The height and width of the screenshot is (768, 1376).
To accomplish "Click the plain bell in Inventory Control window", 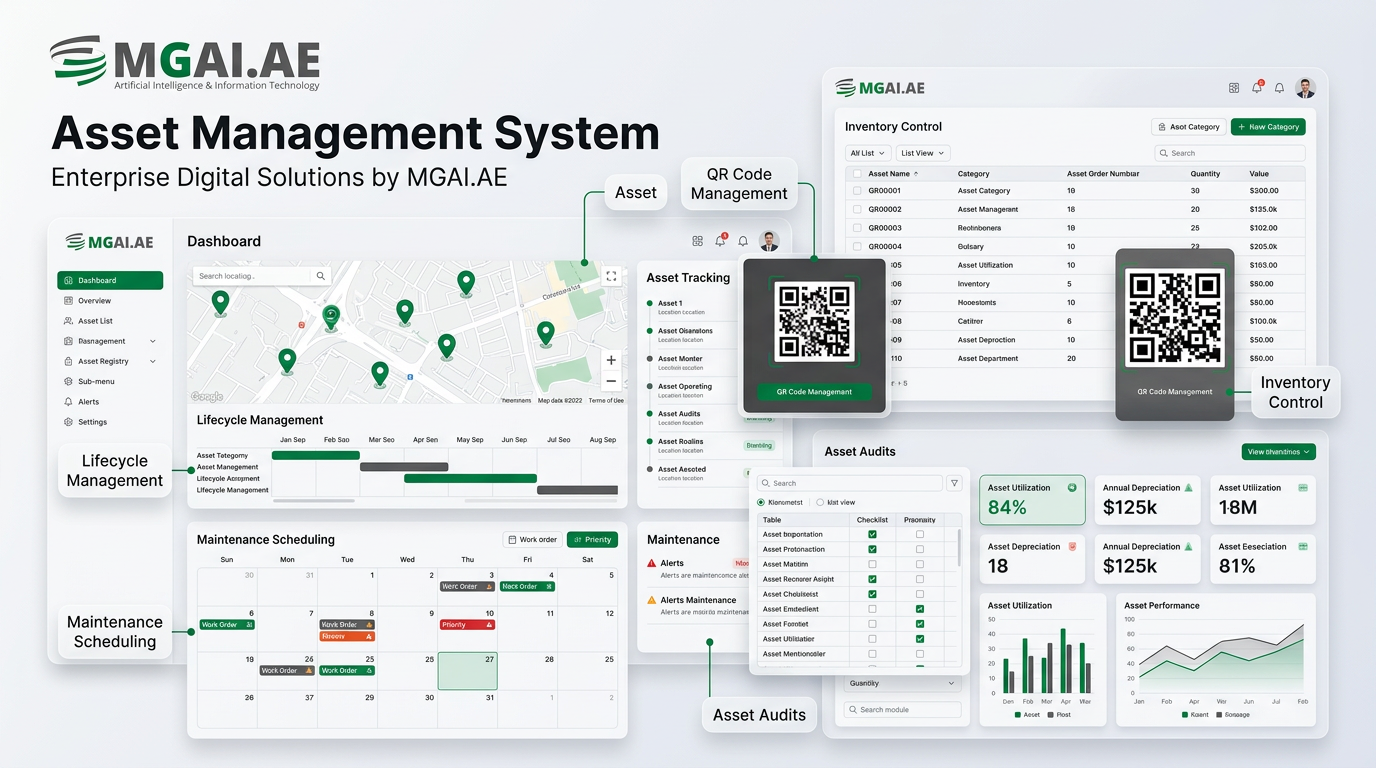I will click(x=1279, y=88).
